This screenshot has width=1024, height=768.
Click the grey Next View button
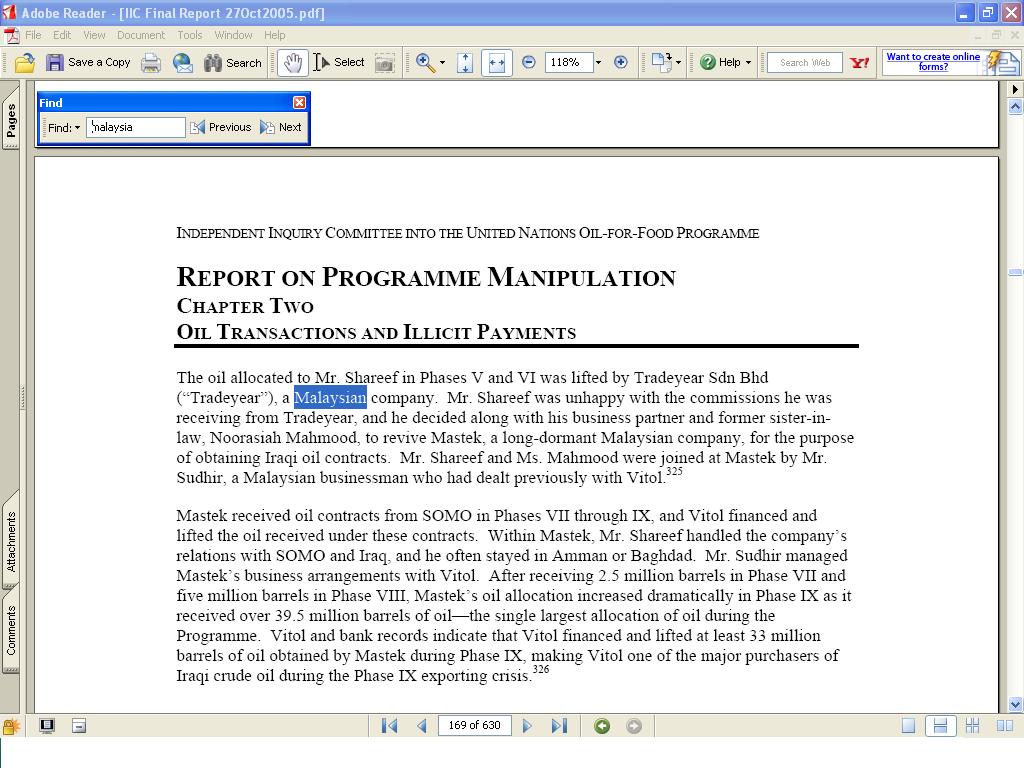pos(634,726)
